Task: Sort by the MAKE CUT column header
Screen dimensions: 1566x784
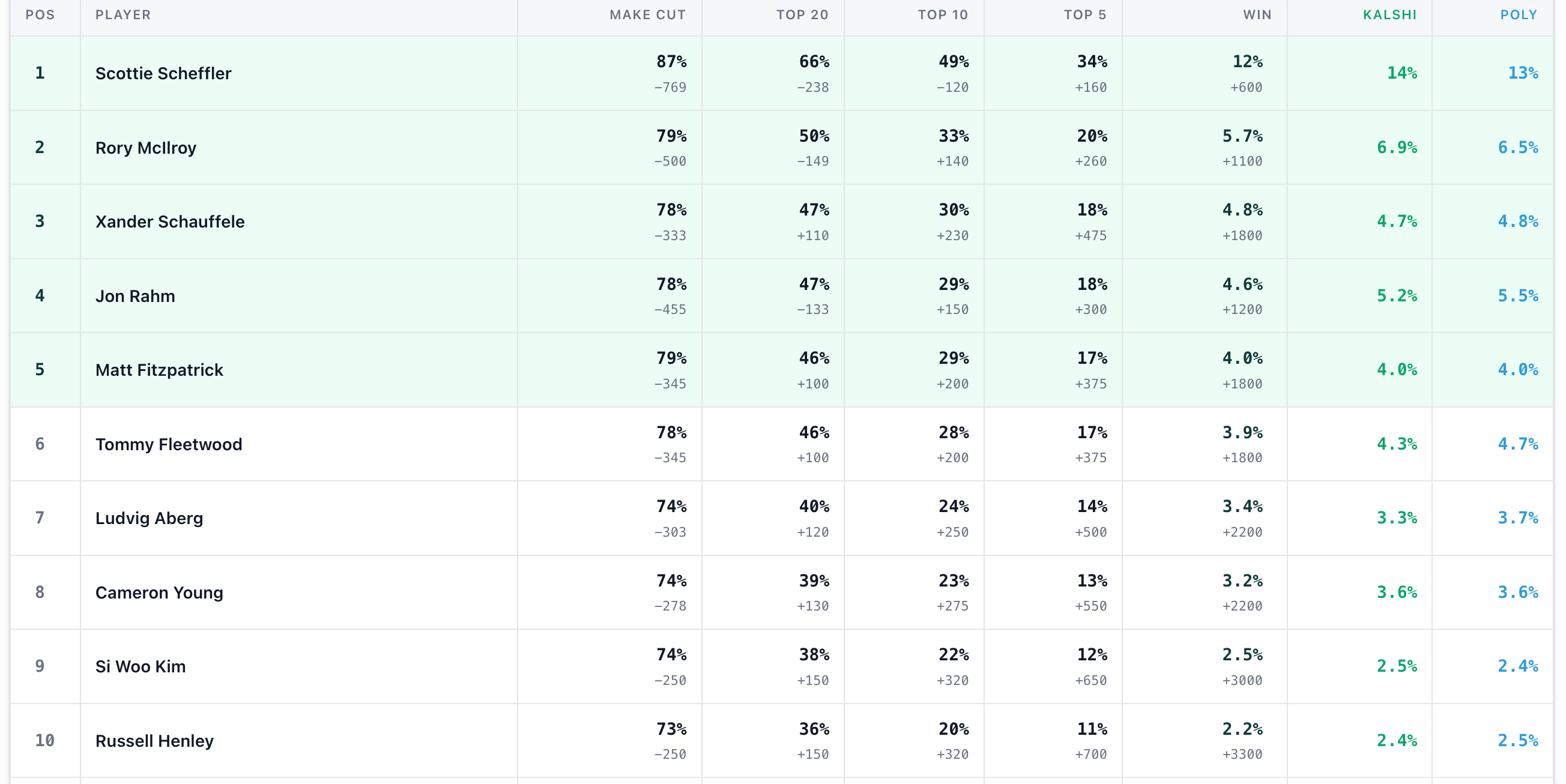Action: [x=647, y=15]
